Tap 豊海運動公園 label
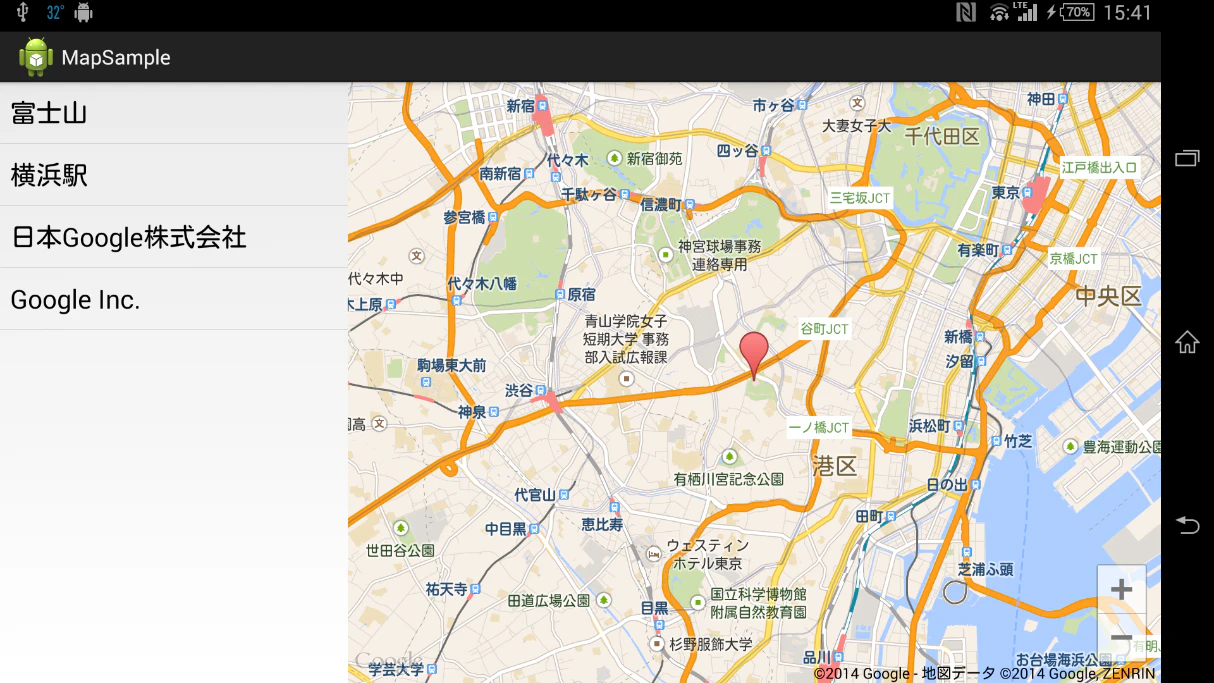This screenshot has height=683, width=1214. [x=1124, y=447]
